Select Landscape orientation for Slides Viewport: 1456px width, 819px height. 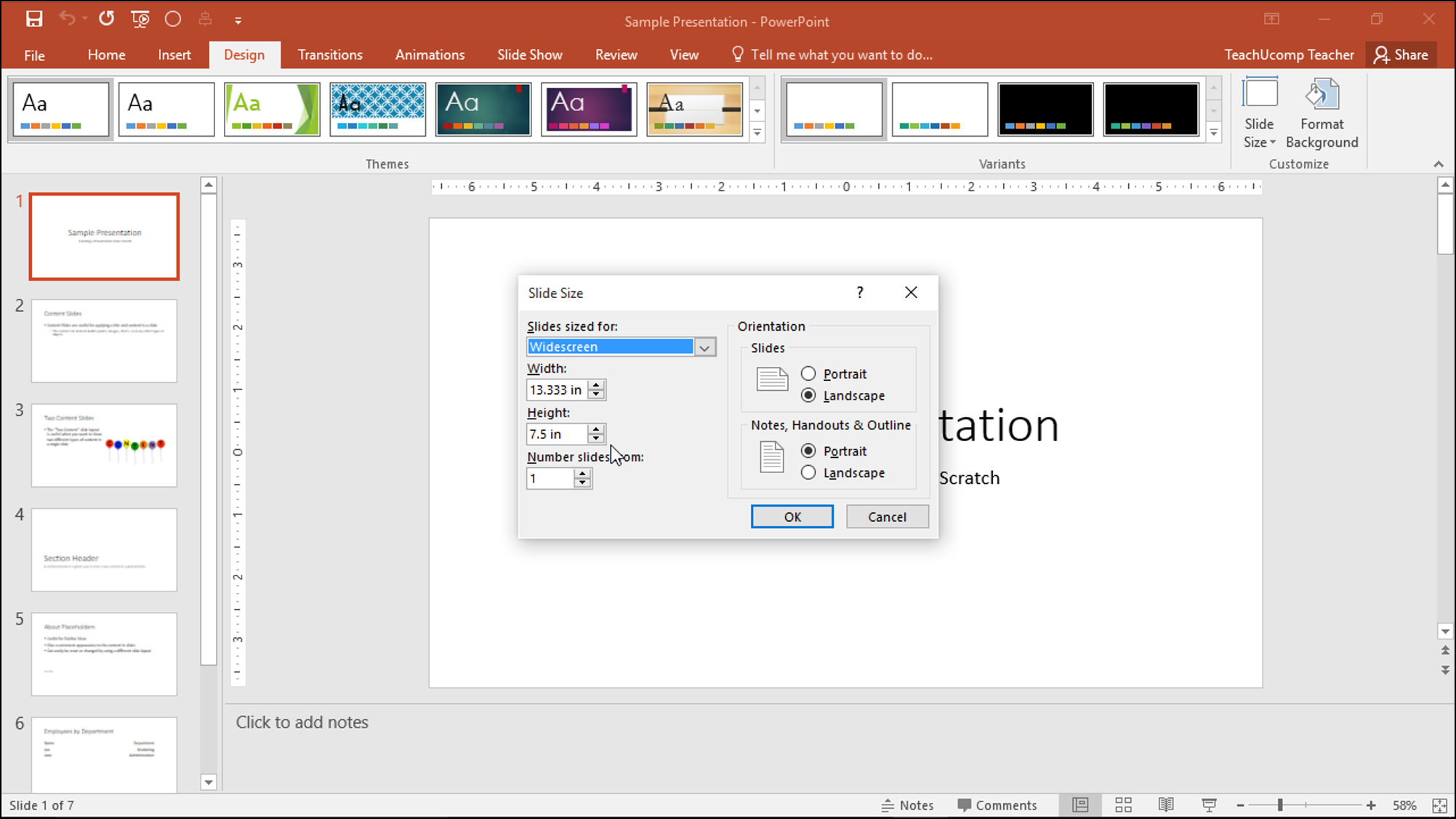tap(807, 395)
